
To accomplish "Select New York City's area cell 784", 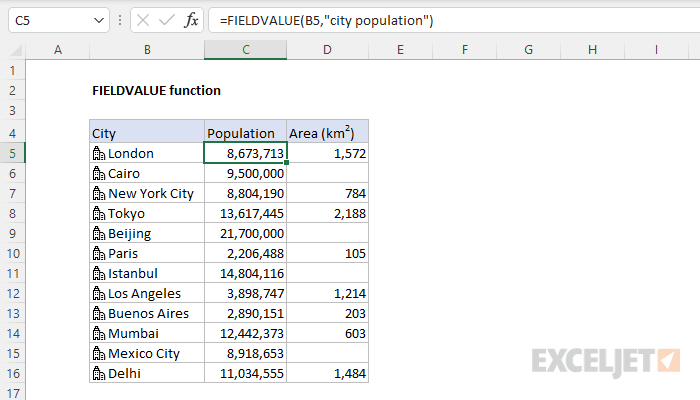I will pyautogui.click(x=327, y=193).
